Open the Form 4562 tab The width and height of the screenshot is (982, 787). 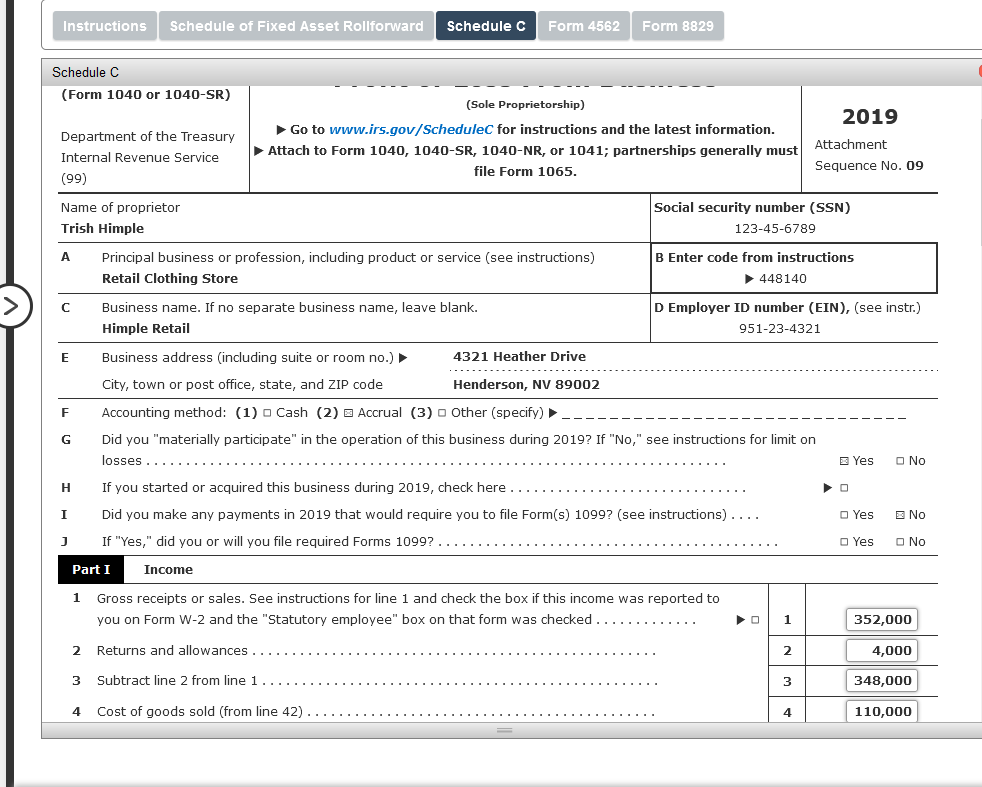click(584, 26)
